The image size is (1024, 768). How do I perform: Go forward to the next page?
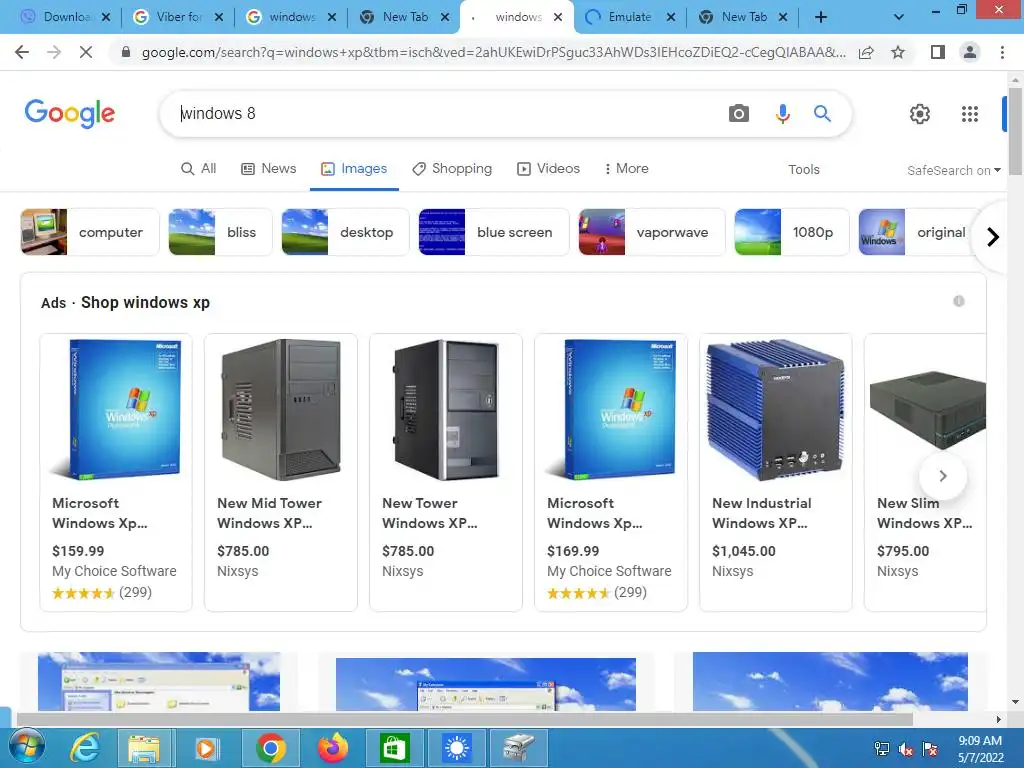[x=54, y=52]
